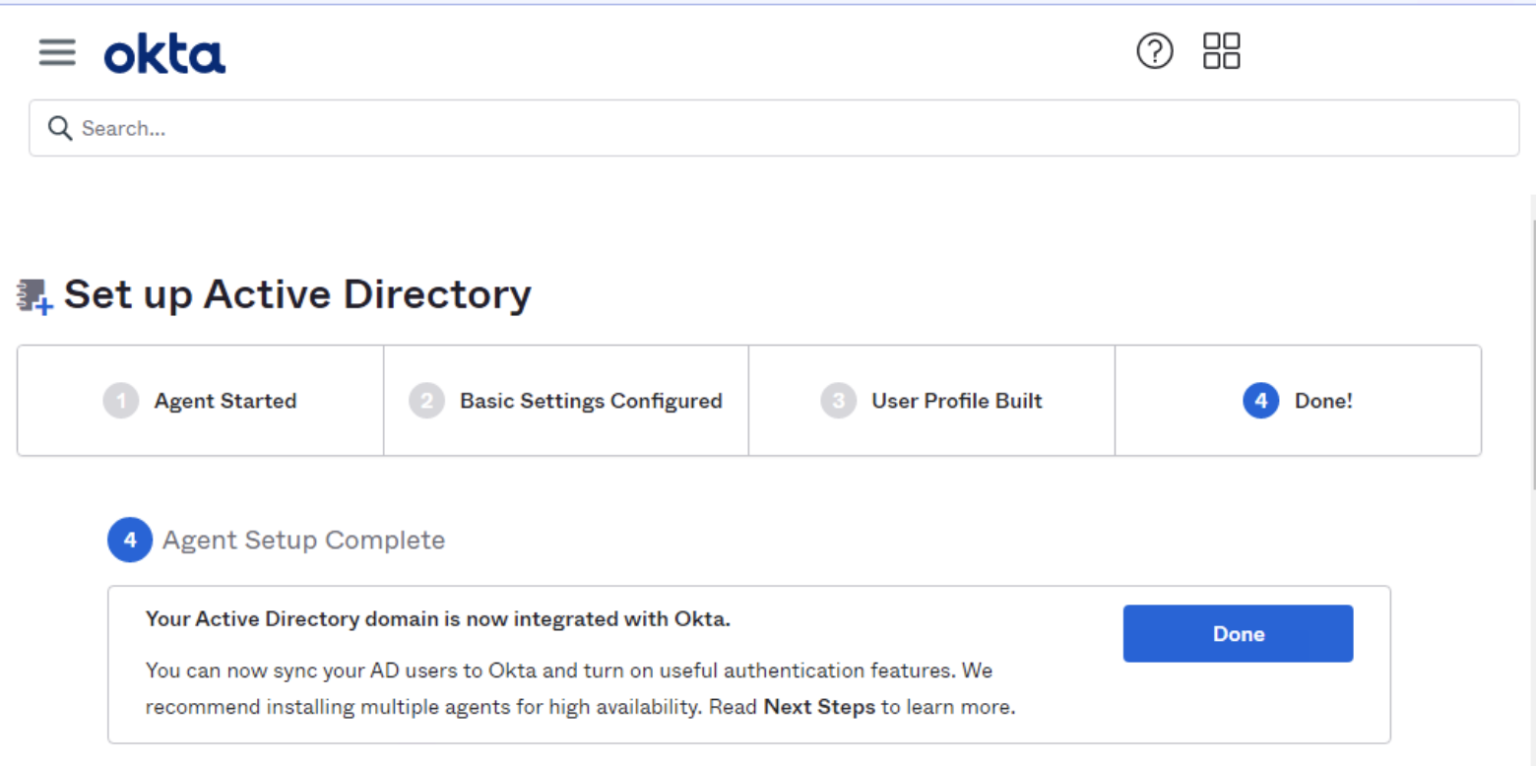Screen dimensions: 1536x766
Task: Click the blue Done button
Action: pyautogui.click(x=1237, y=633)
